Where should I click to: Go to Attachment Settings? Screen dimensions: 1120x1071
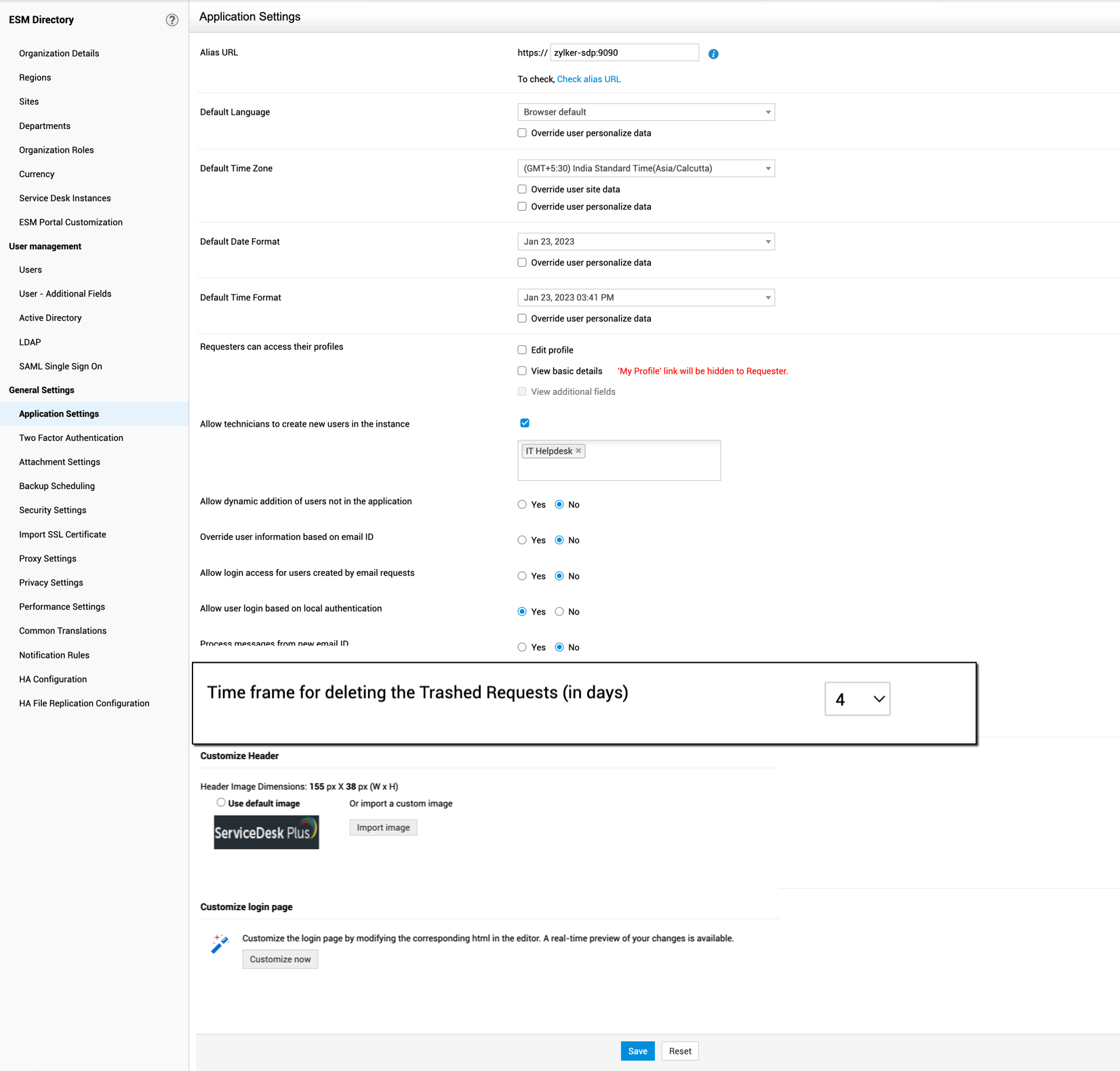60,462
